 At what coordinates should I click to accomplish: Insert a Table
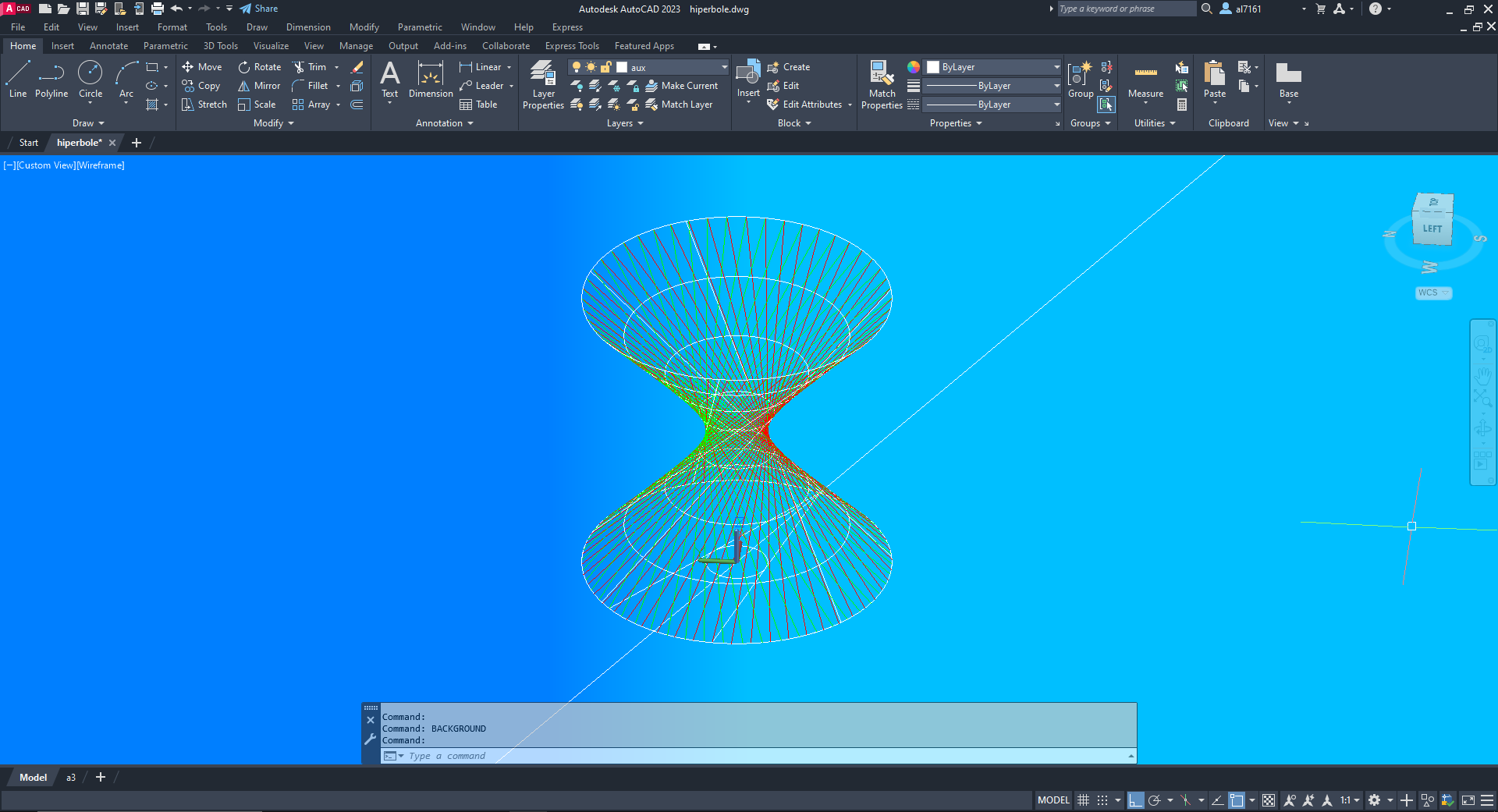[478, 105]
